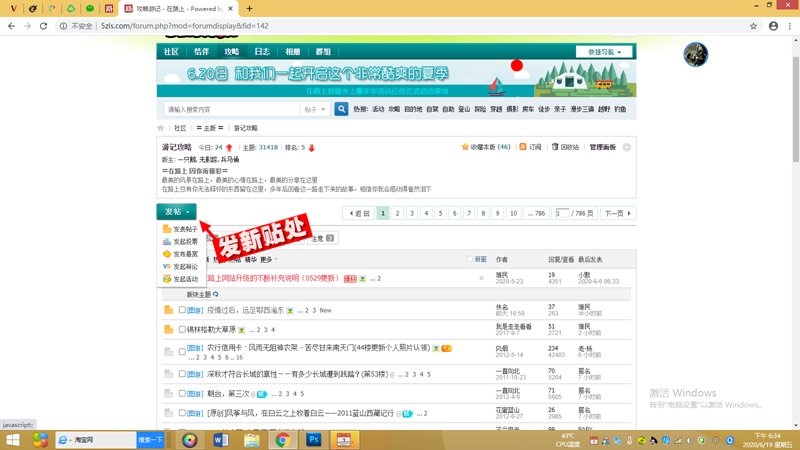Bookmark this page with the star icon
This screenshot has width=800, height=450.
click(753, 26)
